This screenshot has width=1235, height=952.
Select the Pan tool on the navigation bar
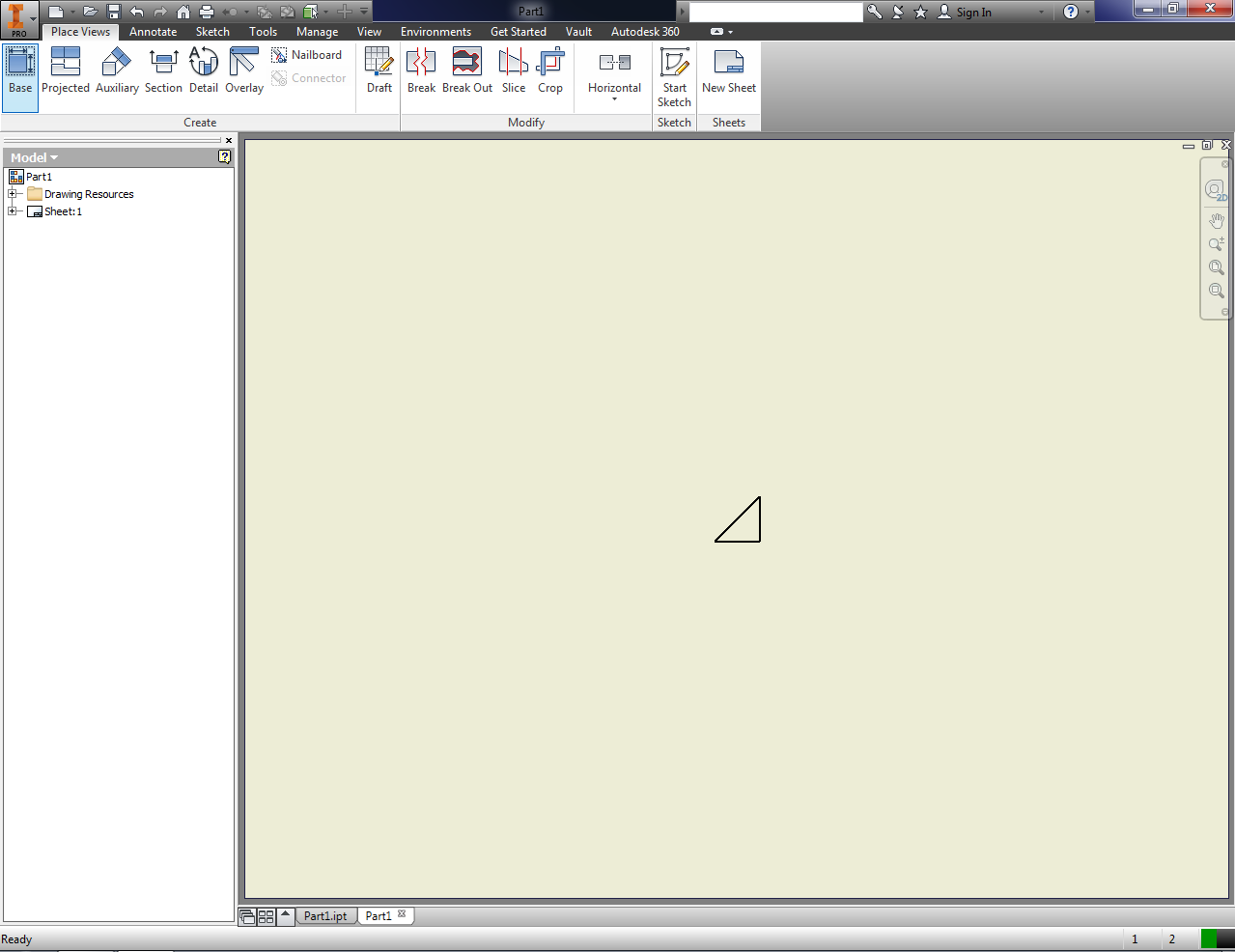coord(1215,220)
